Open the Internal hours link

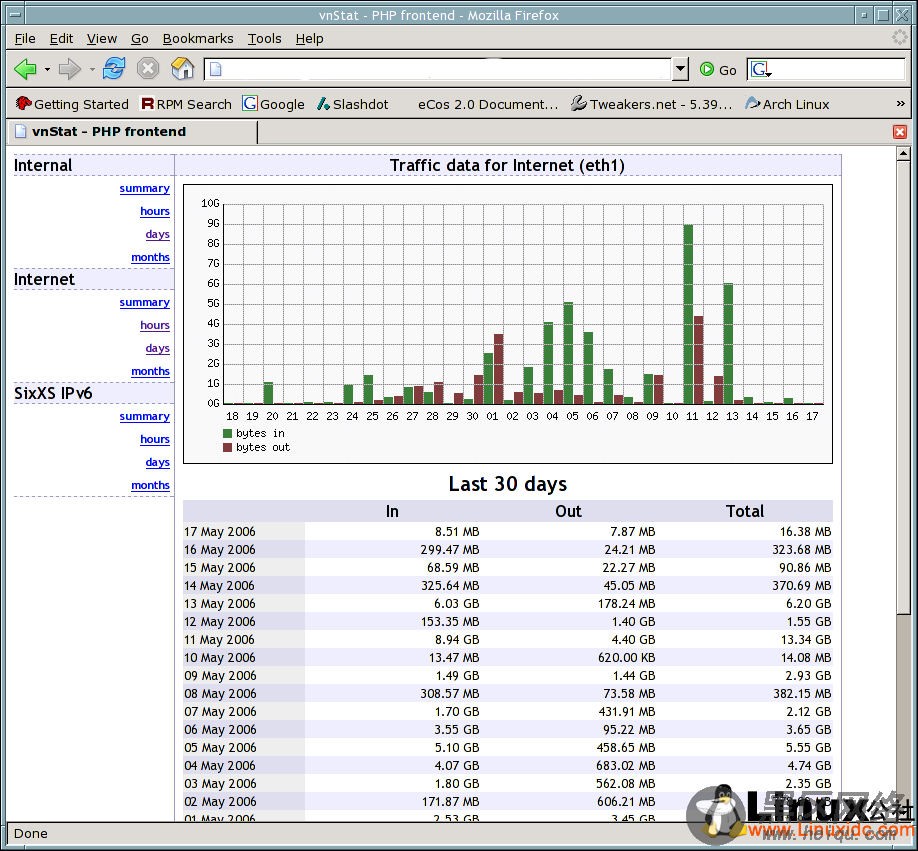(x=155, y=211)
